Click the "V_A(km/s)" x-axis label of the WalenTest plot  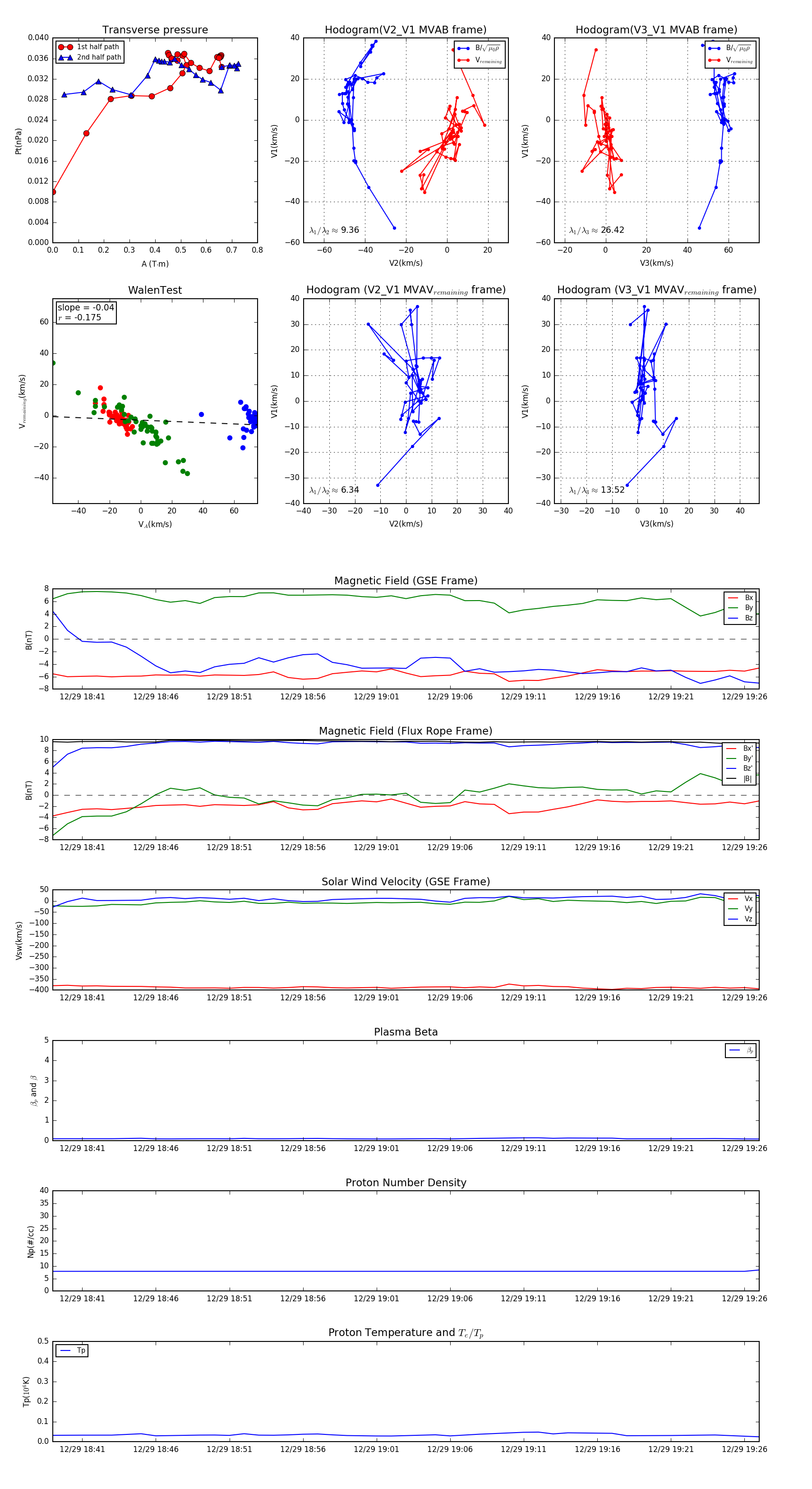pos(155,524)
